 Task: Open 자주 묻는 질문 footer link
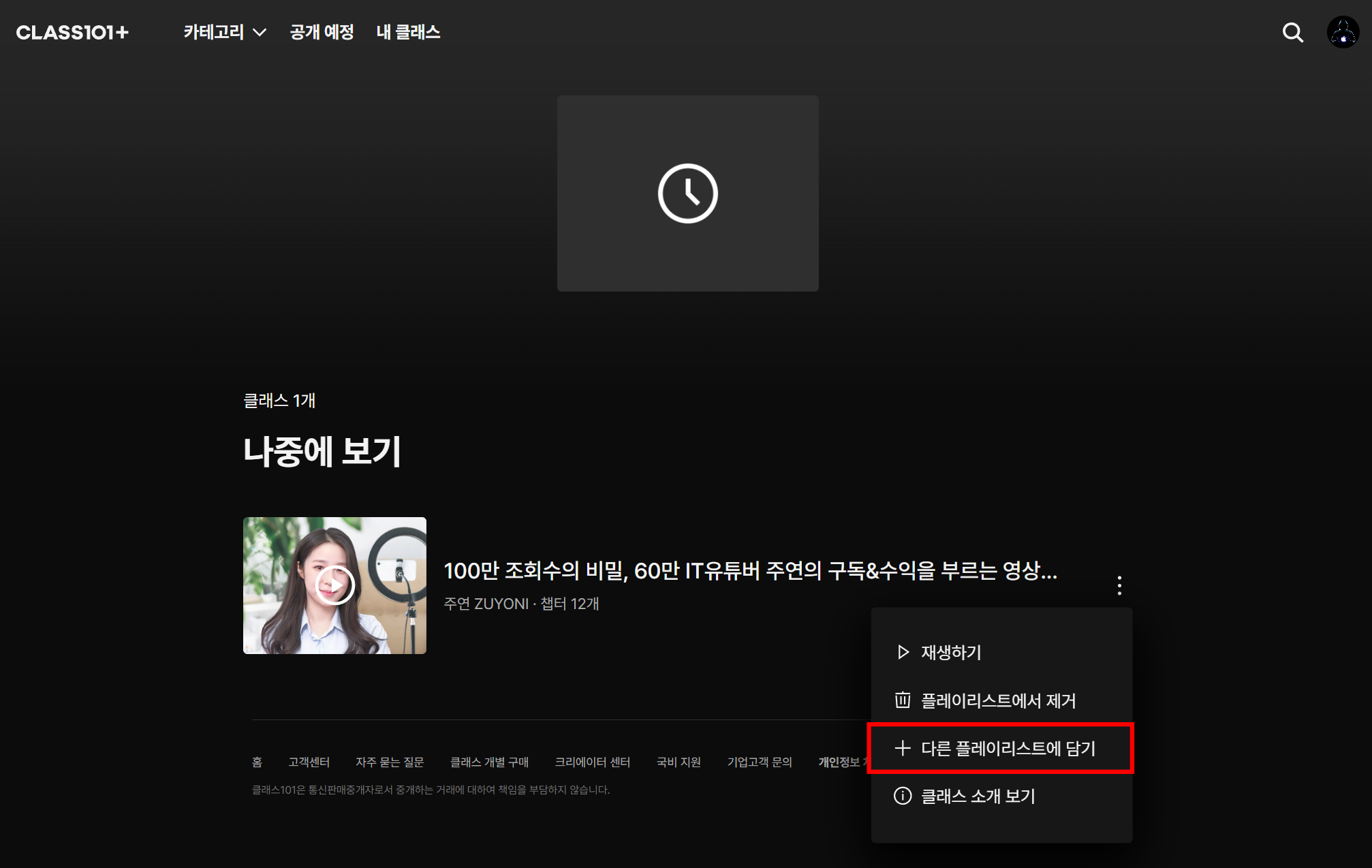pyautogui.click(x=390, y=762)
